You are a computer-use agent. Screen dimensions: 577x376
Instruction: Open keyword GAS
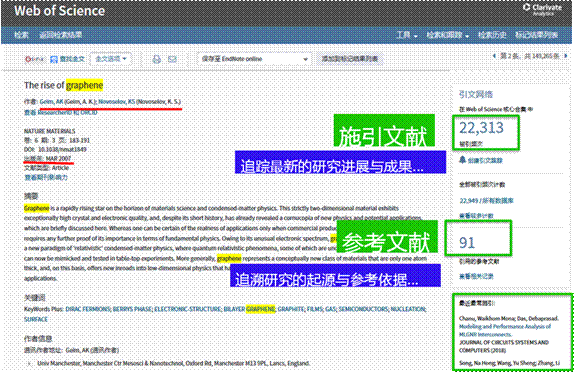click(x=330, y=309)
